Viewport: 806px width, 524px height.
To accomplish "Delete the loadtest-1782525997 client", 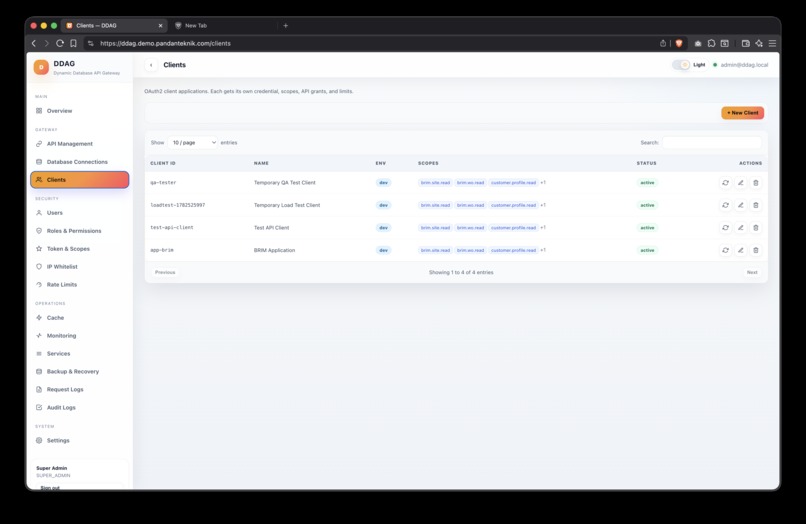I will pyautogui.click(x=756, y=205).
